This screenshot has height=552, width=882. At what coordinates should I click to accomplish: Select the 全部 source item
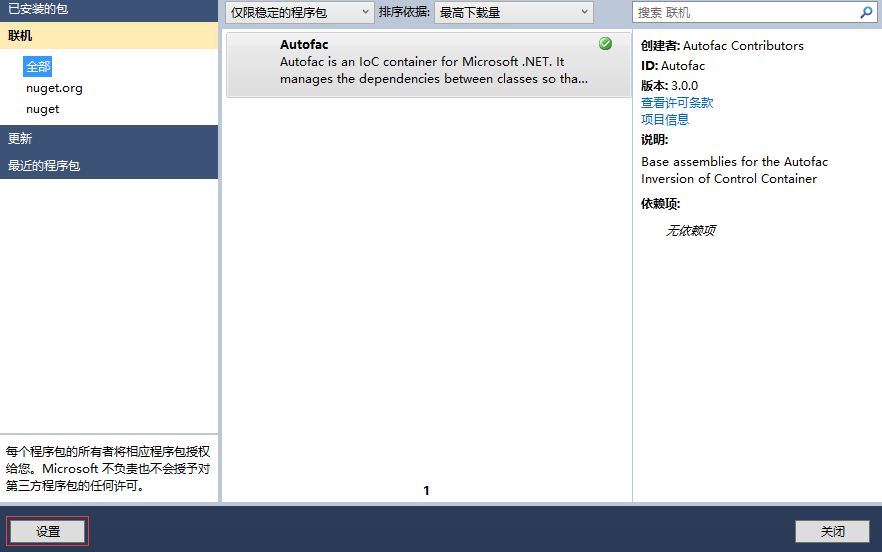pos(38,66)
